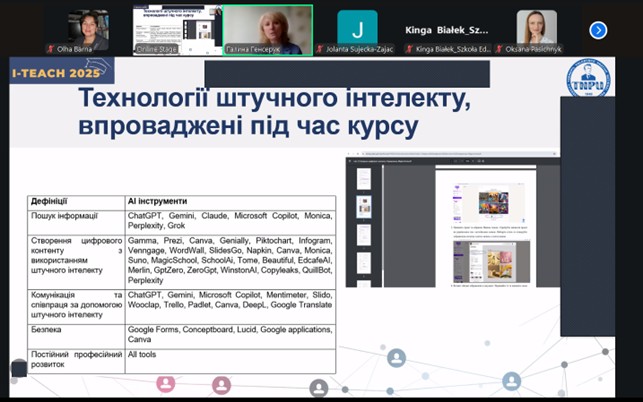
Task: Click the teal J avatar tile
Action: coord(357,28)
